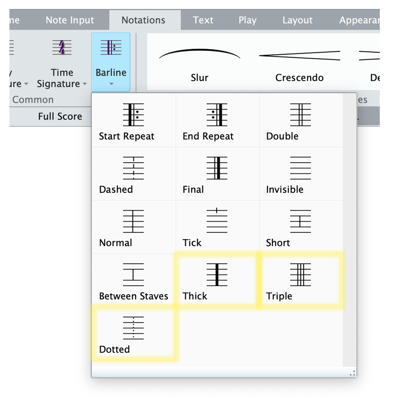The image size is (400, 401).
Task: Choose the Dotted barline
Action: coord(134,334)
